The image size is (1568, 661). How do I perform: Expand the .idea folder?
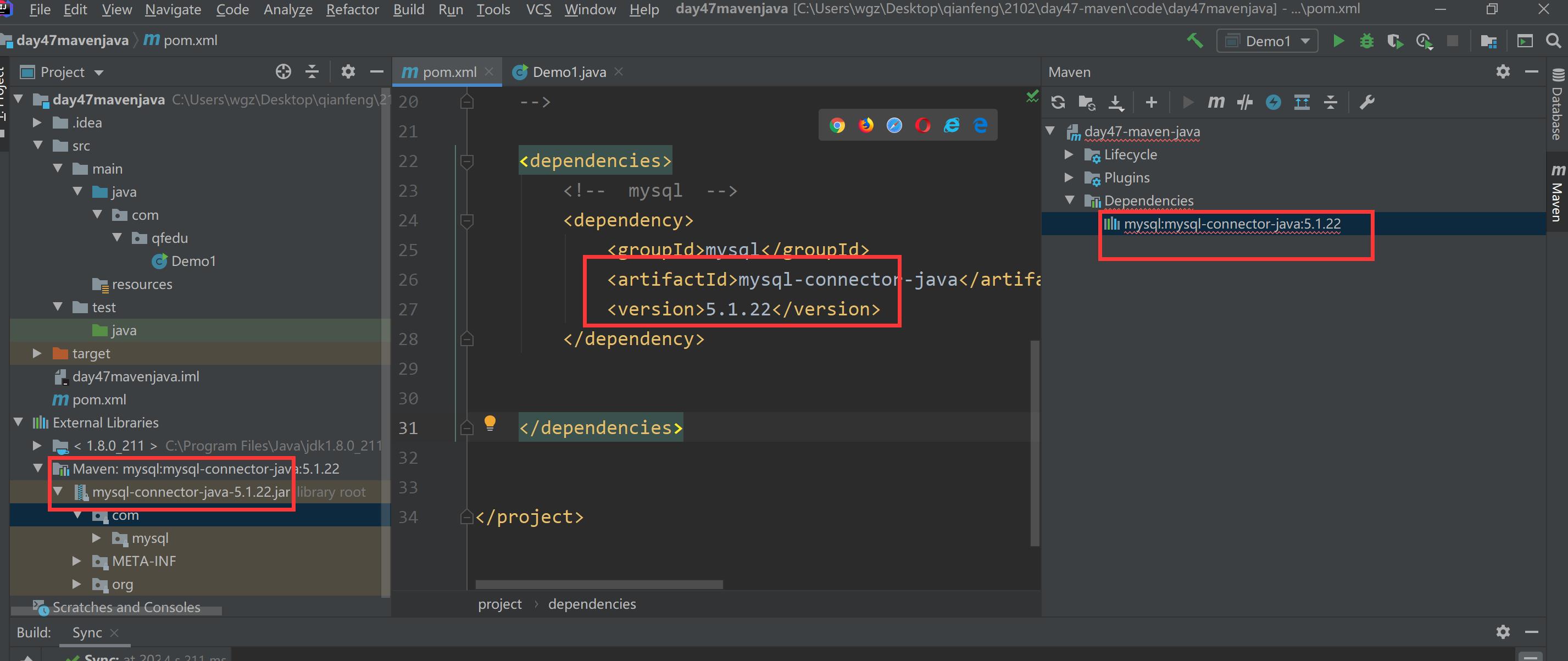pos(38,123)
